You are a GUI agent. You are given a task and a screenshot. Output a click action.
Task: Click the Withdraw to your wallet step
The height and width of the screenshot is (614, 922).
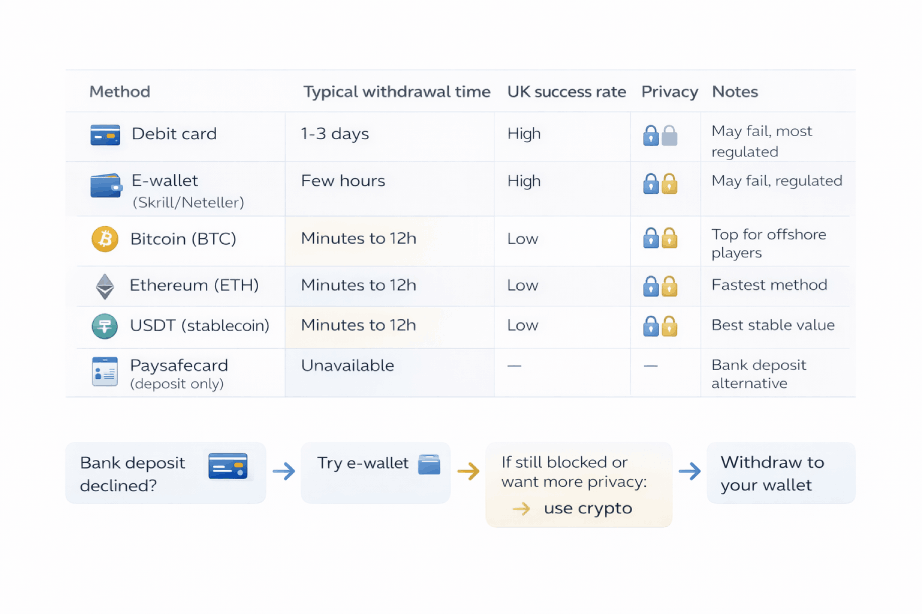pos(780,472)
